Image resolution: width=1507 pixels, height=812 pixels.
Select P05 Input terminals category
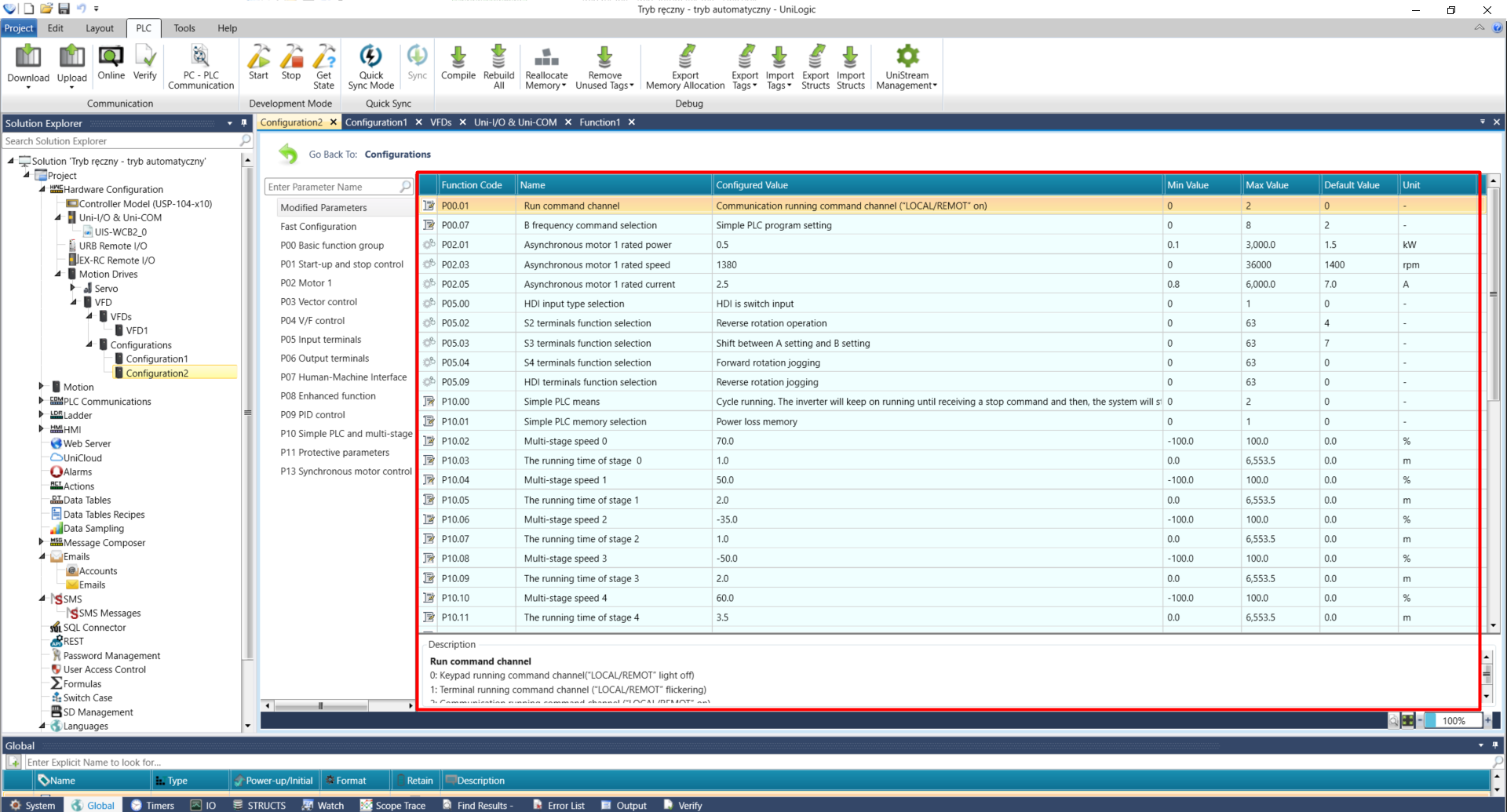click(x=321, y=340)
